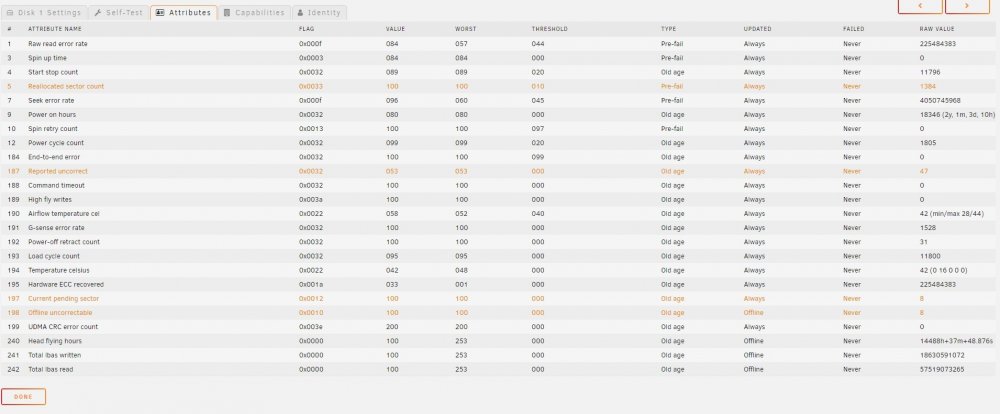Open the Disk 1 Settings tab
The image size is (1000, 414).
[44, 12]
